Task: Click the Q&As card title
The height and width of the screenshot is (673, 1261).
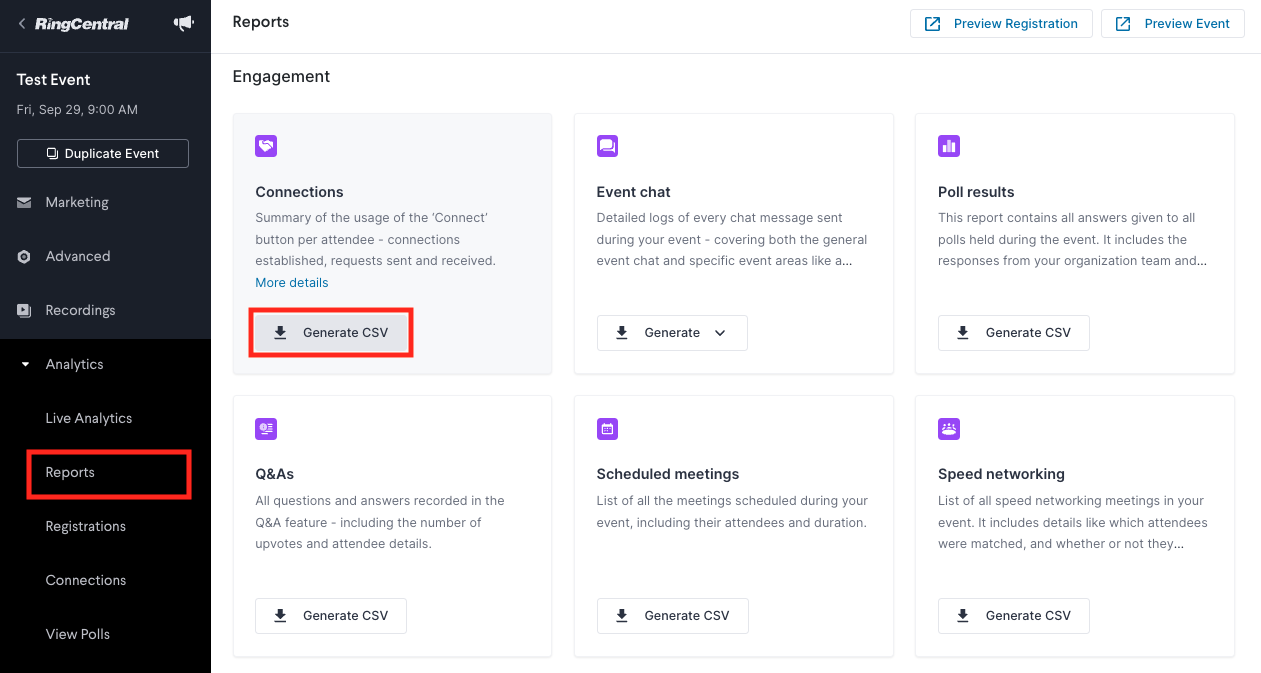Action: tap(275, 475)
